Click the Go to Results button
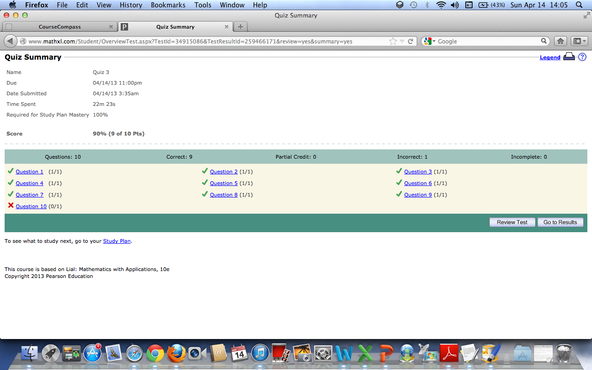The height and width of the screenshot is (370, 592). (x=560, y=222)
